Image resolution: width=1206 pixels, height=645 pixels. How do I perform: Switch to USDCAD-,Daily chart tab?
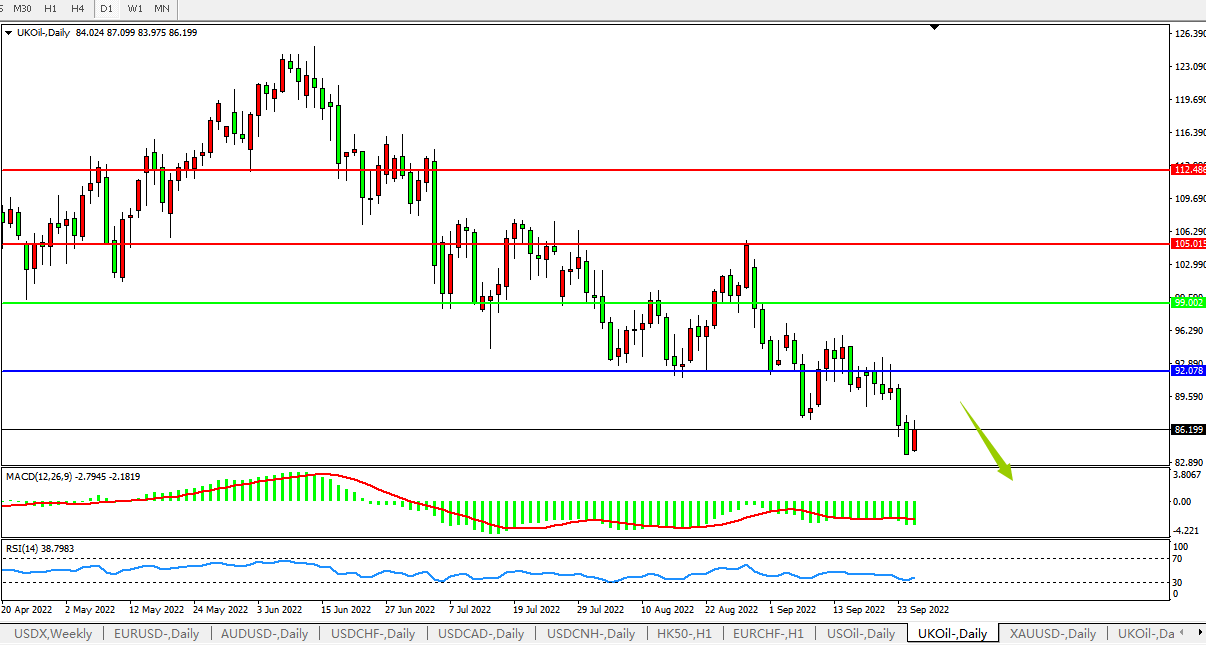point(481,634)
